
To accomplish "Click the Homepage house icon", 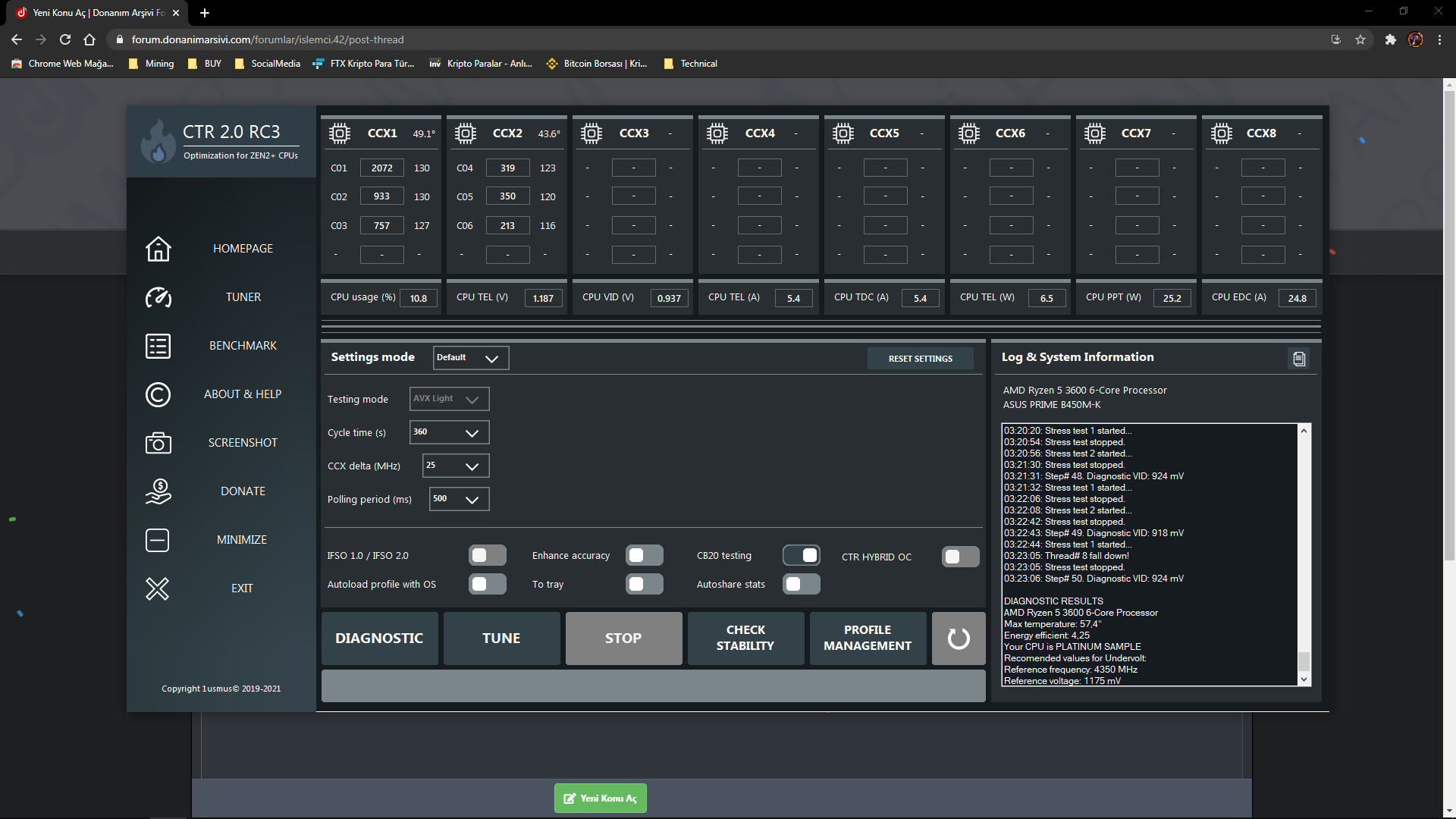I will [x=158, y=249].
